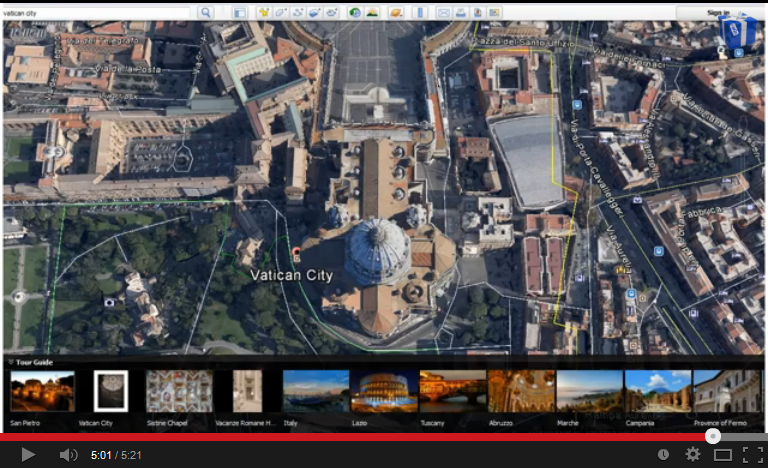768x468 pixels.
Task: Start the Record a Tour tool
Action: coord(332,13)
